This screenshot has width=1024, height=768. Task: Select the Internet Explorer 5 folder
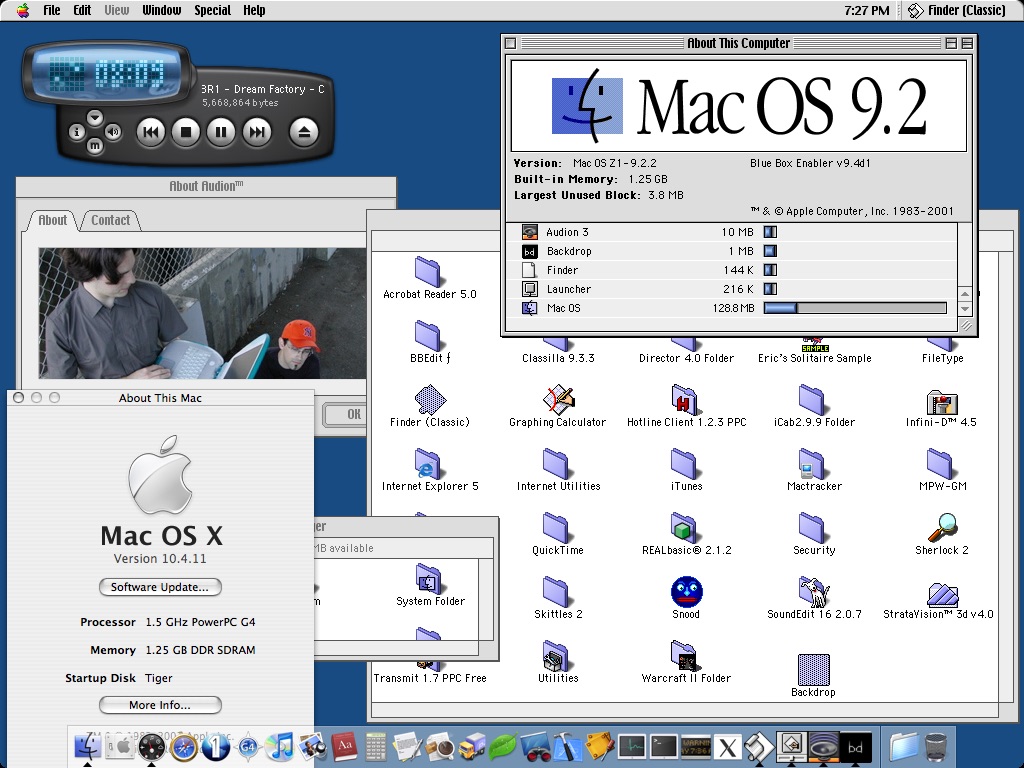[428, 464]
